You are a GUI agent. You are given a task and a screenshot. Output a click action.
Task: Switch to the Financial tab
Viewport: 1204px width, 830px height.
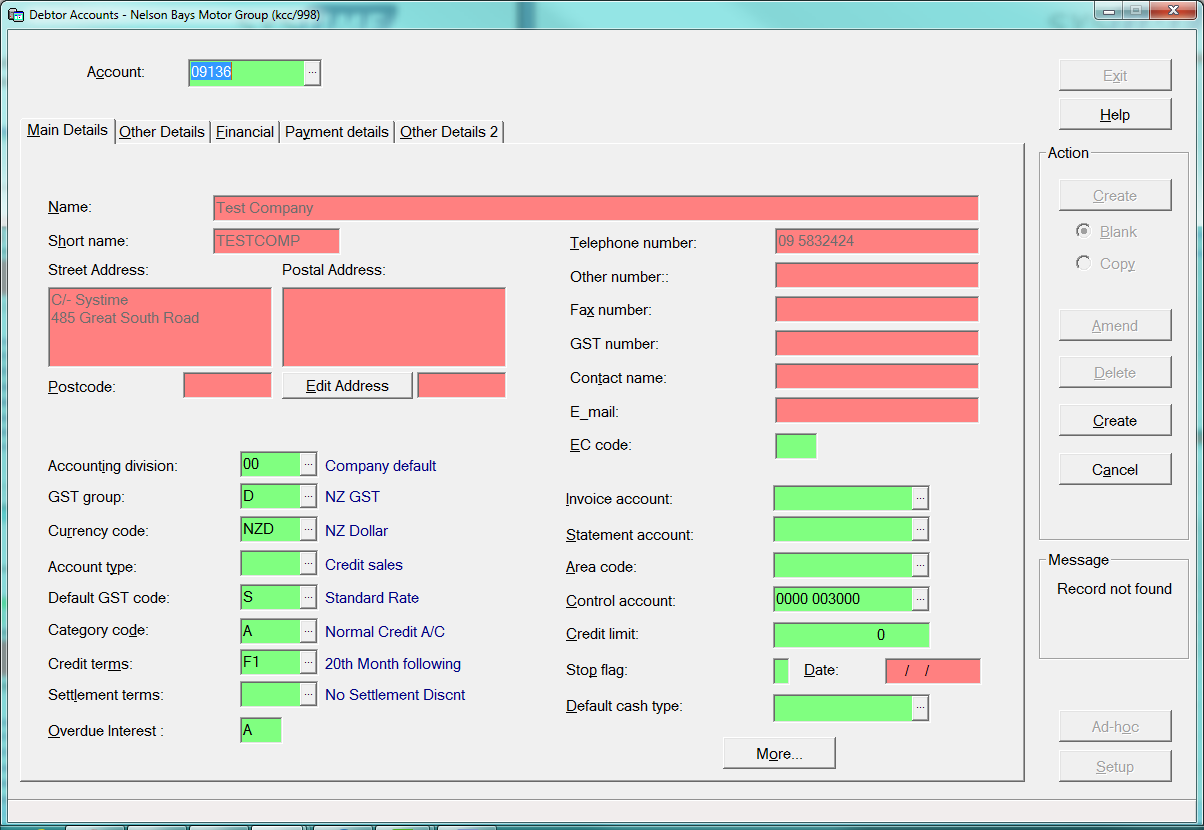(x=245, y=132)
